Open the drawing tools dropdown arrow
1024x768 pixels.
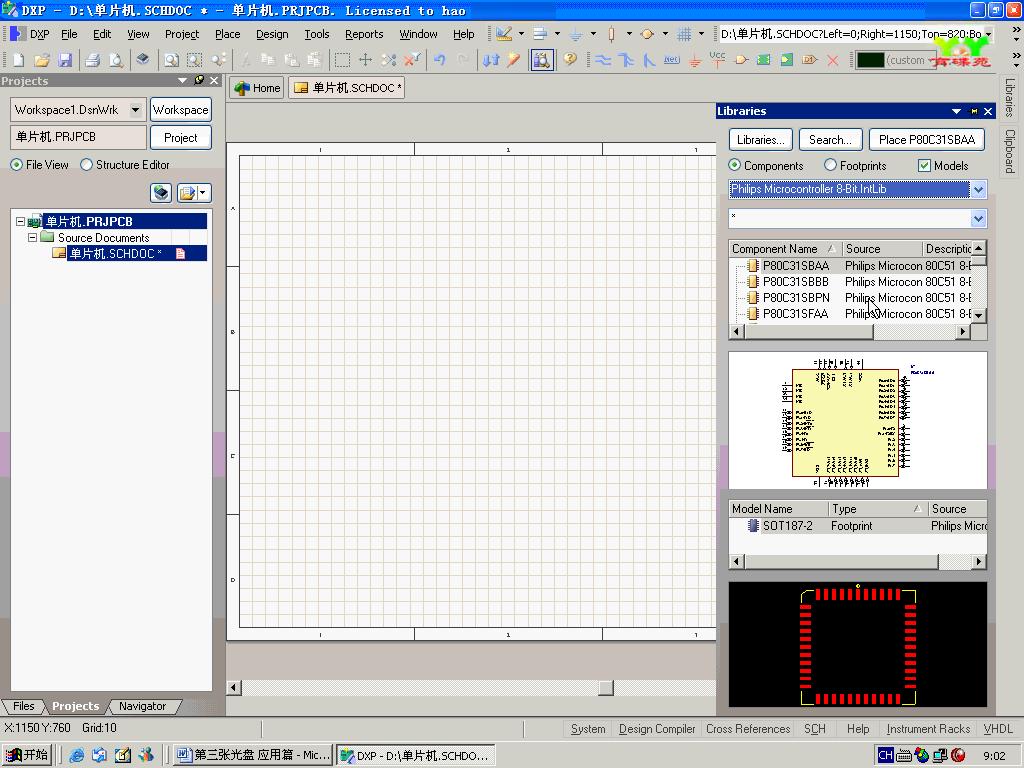pos(521,33)
